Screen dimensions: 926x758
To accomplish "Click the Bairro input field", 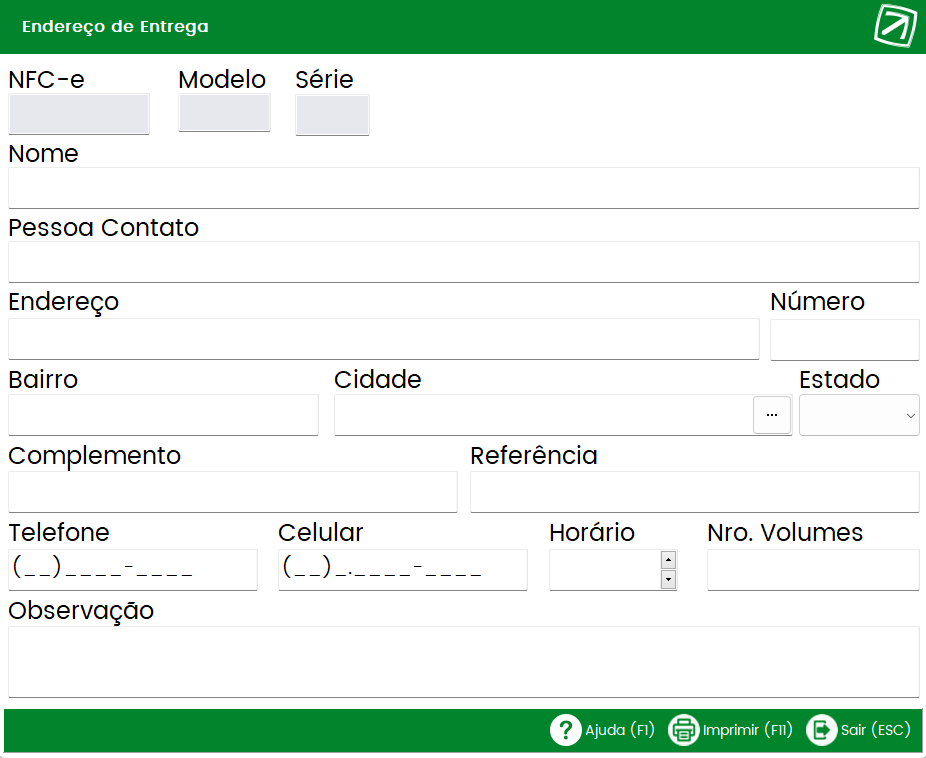I will [164, 415].
